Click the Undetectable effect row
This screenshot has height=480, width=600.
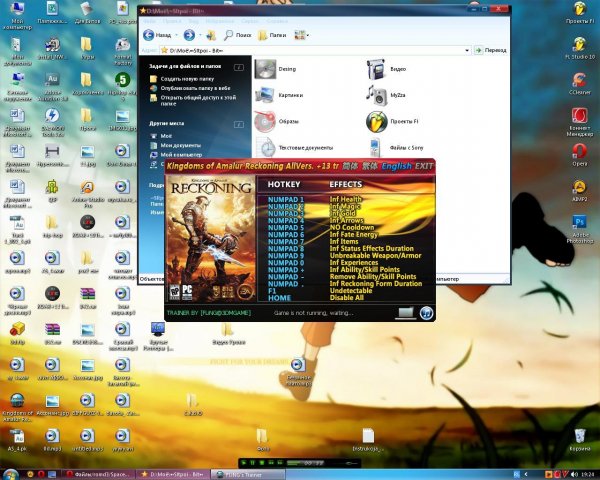tap(351, 291)
